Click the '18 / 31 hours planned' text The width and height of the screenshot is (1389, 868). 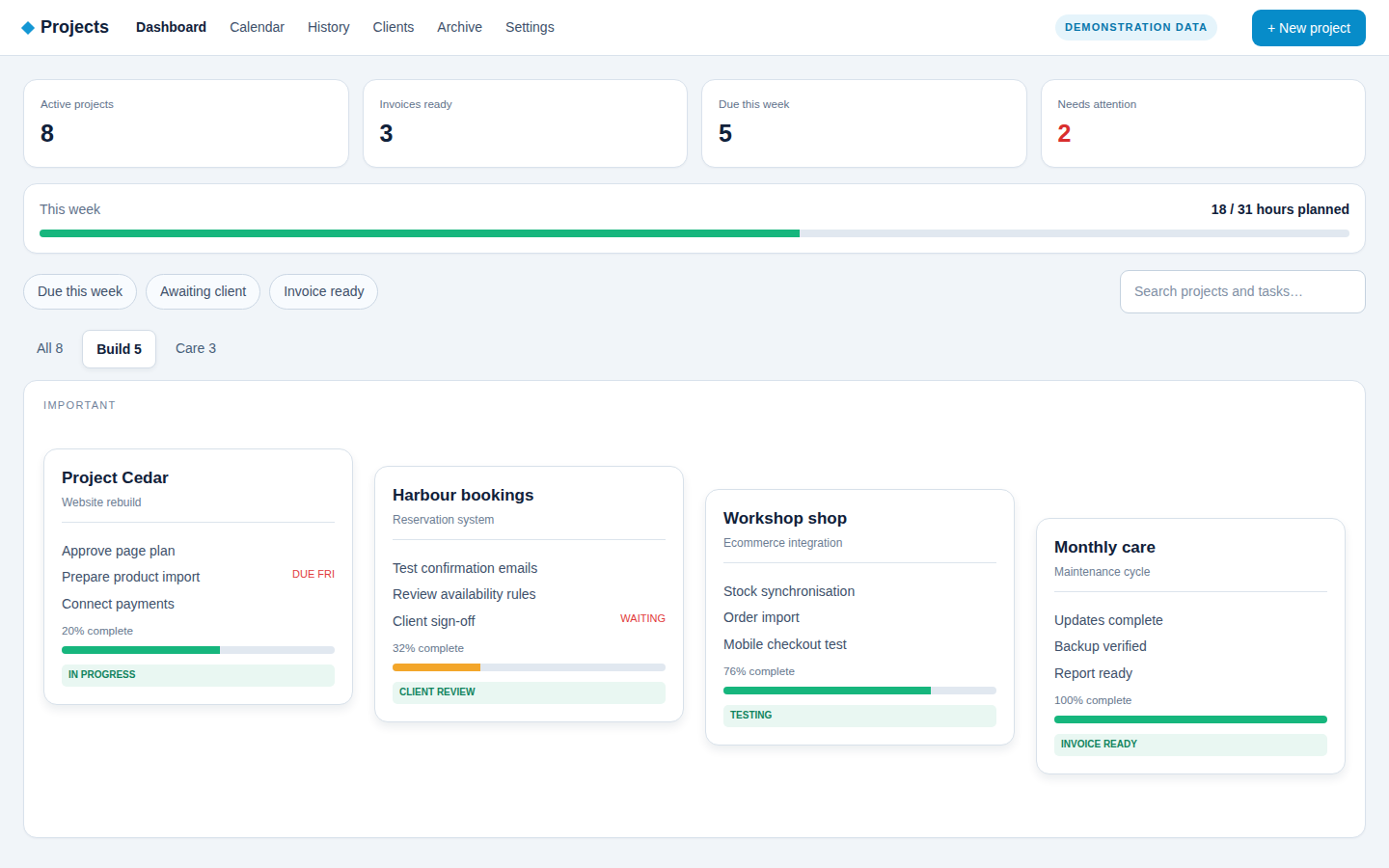pyautogui.click(x=1280, y=209)
